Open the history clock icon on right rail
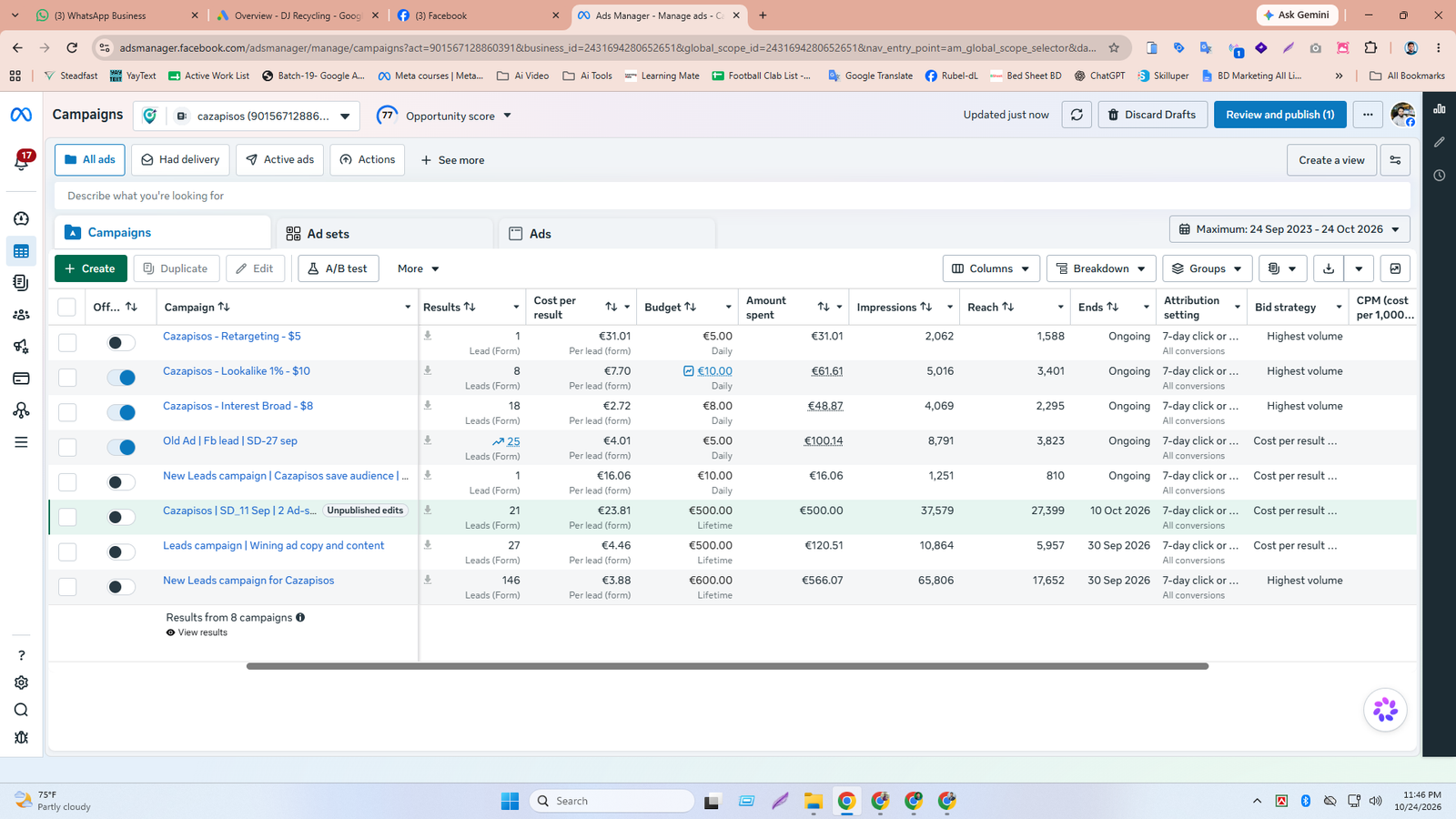This screenshot has height=819, width=1456. pyautogui.click(x=1440, y=175)
